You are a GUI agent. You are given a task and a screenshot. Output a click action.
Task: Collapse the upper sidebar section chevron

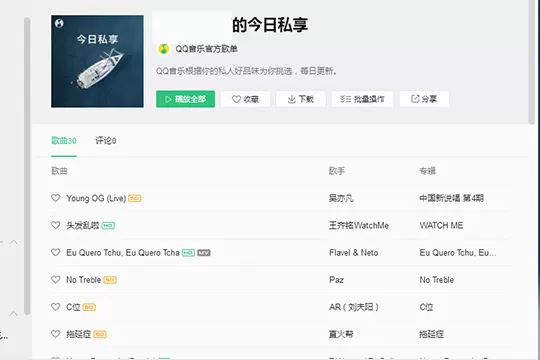click(13, 242)
